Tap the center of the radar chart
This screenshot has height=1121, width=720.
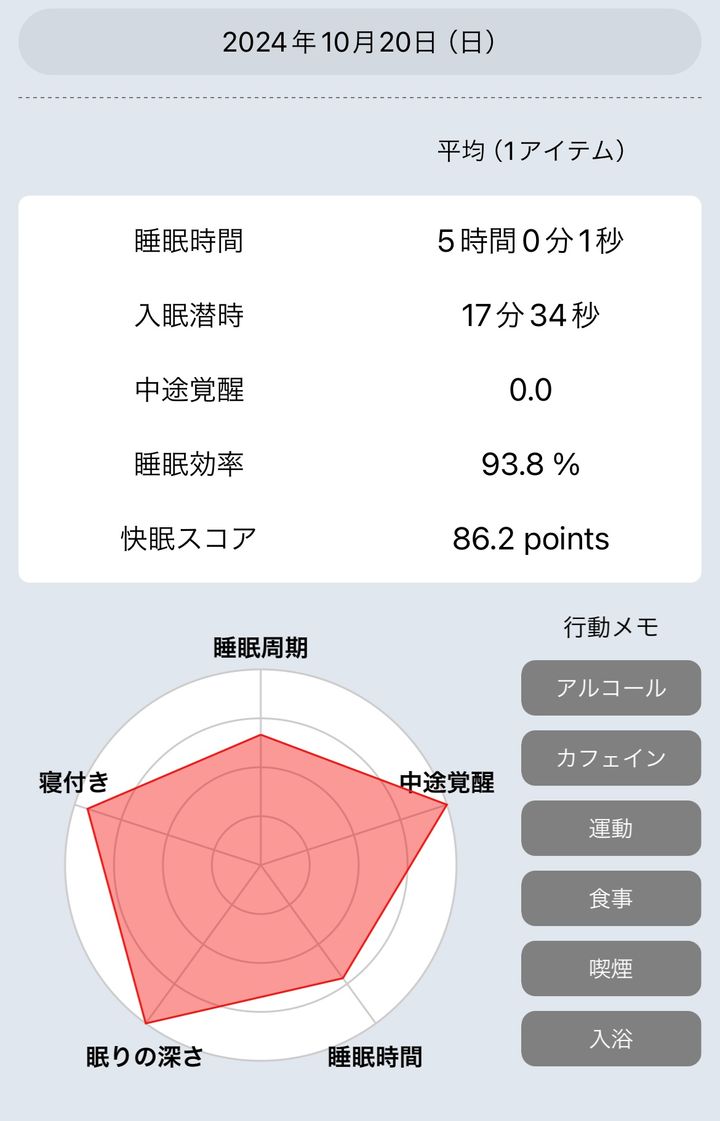(261, 865)
